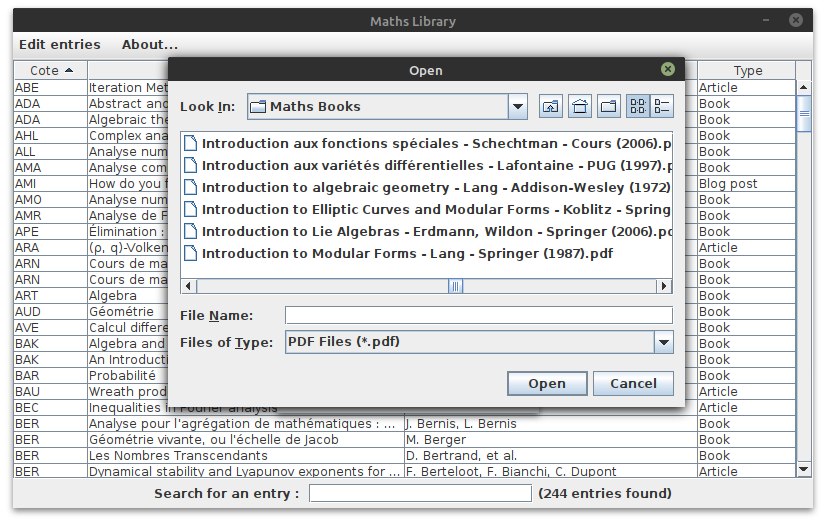
Task: Open the Files of Type dropdown
Action: [x=663, y=343]
